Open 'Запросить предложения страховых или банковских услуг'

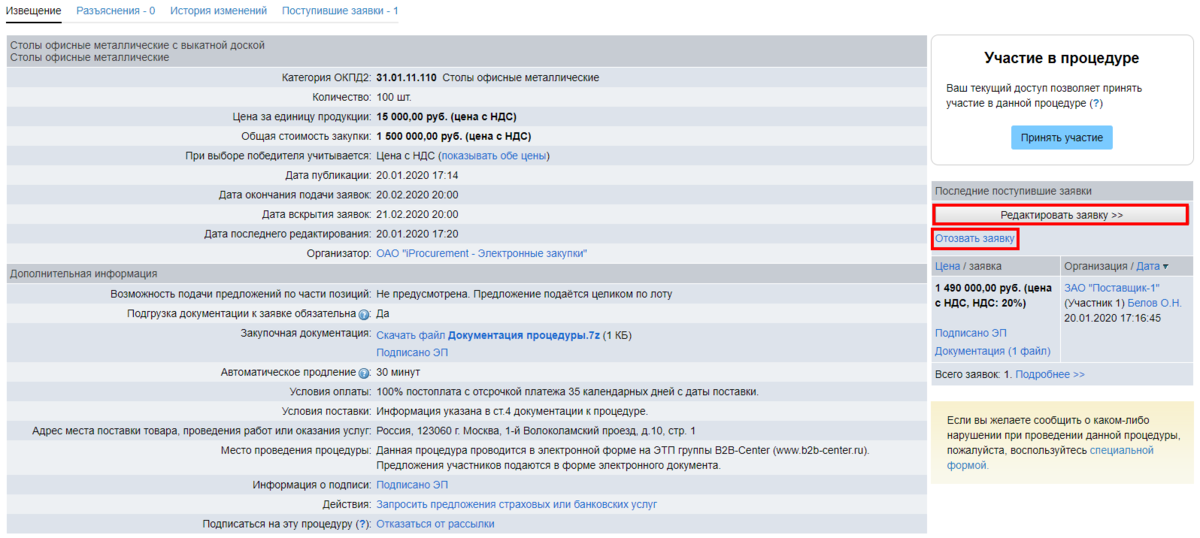[516, 504]
